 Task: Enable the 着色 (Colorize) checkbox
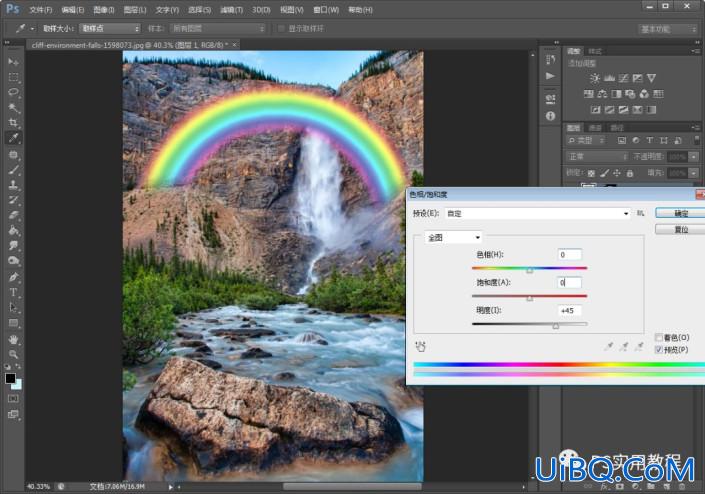pos(659,337)
